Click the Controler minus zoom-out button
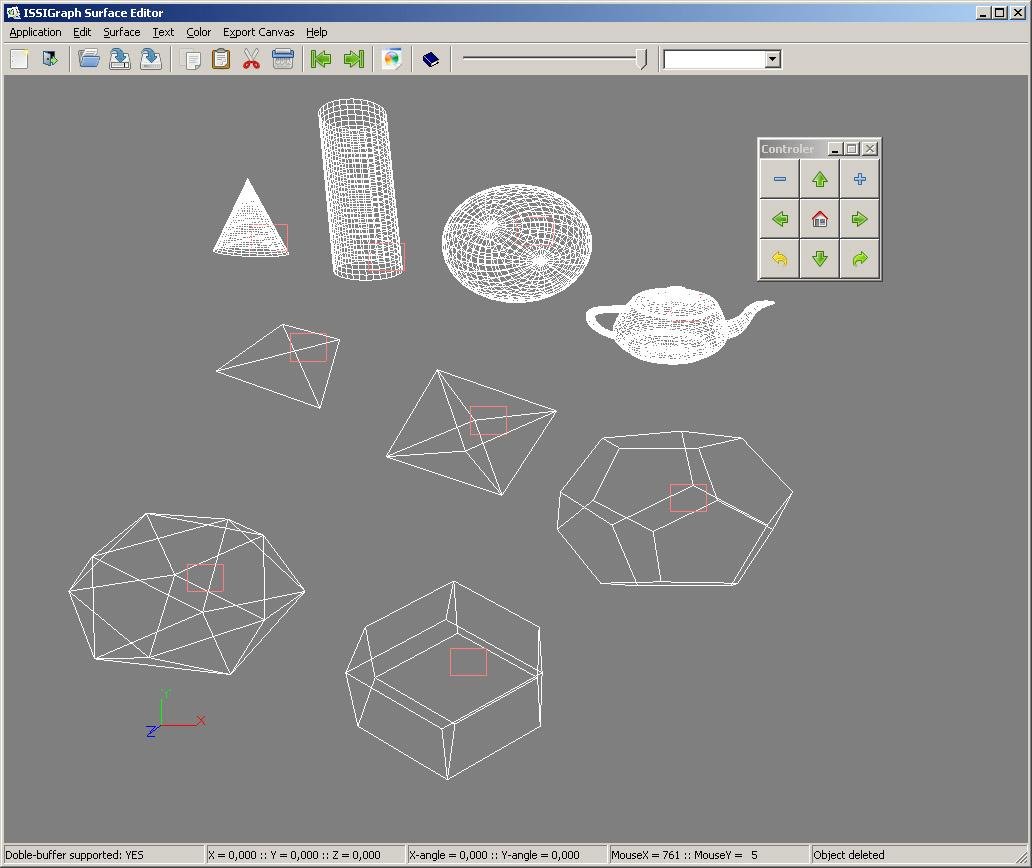This screenshot has width=1032, height=868. [x=780, y=179]
